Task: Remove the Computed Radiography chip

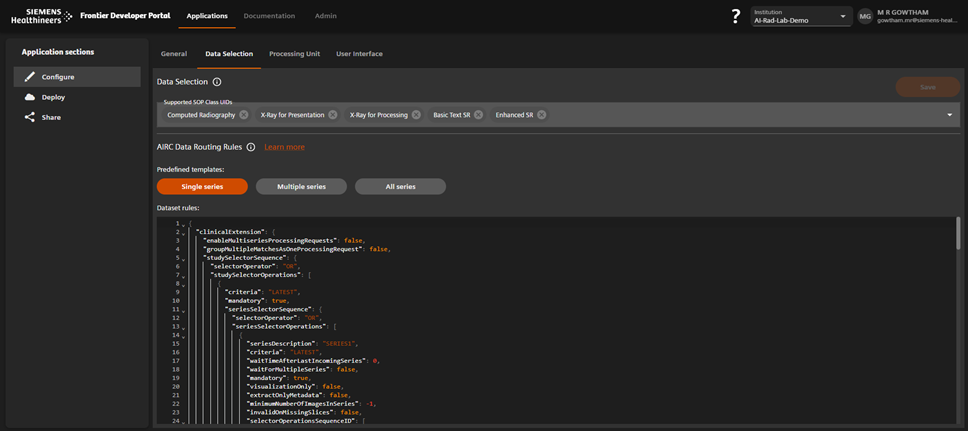Action: [244, 115]
